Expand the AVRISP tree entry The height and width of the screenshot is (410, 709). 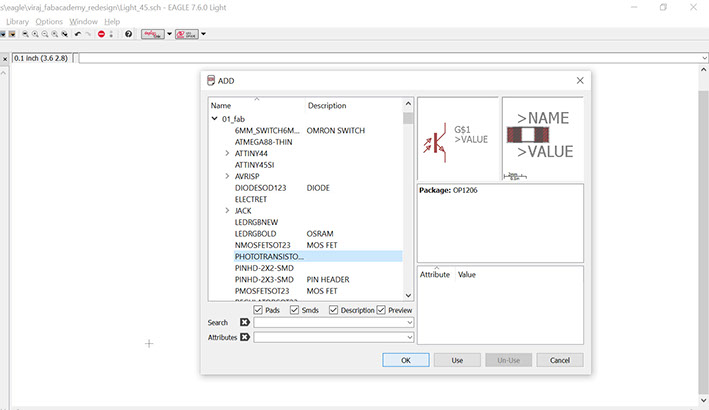(x=227, y=176)
